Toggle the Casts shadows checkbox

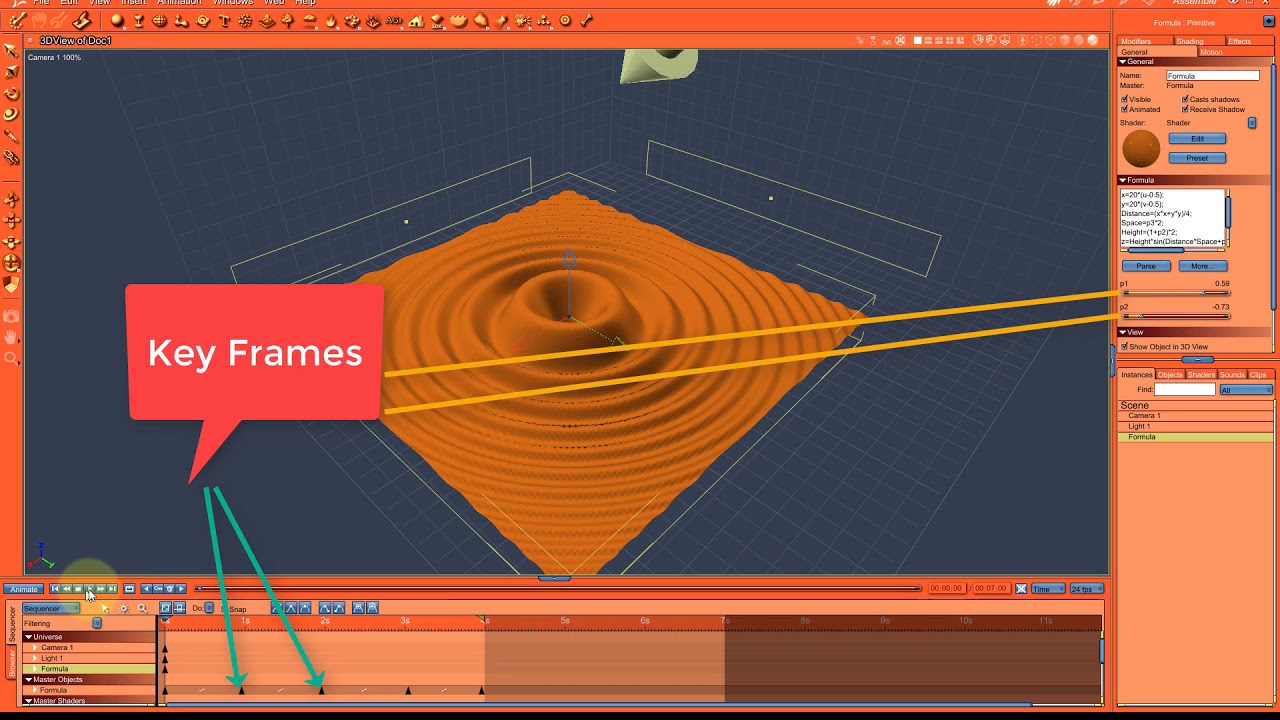point(1185,99)
